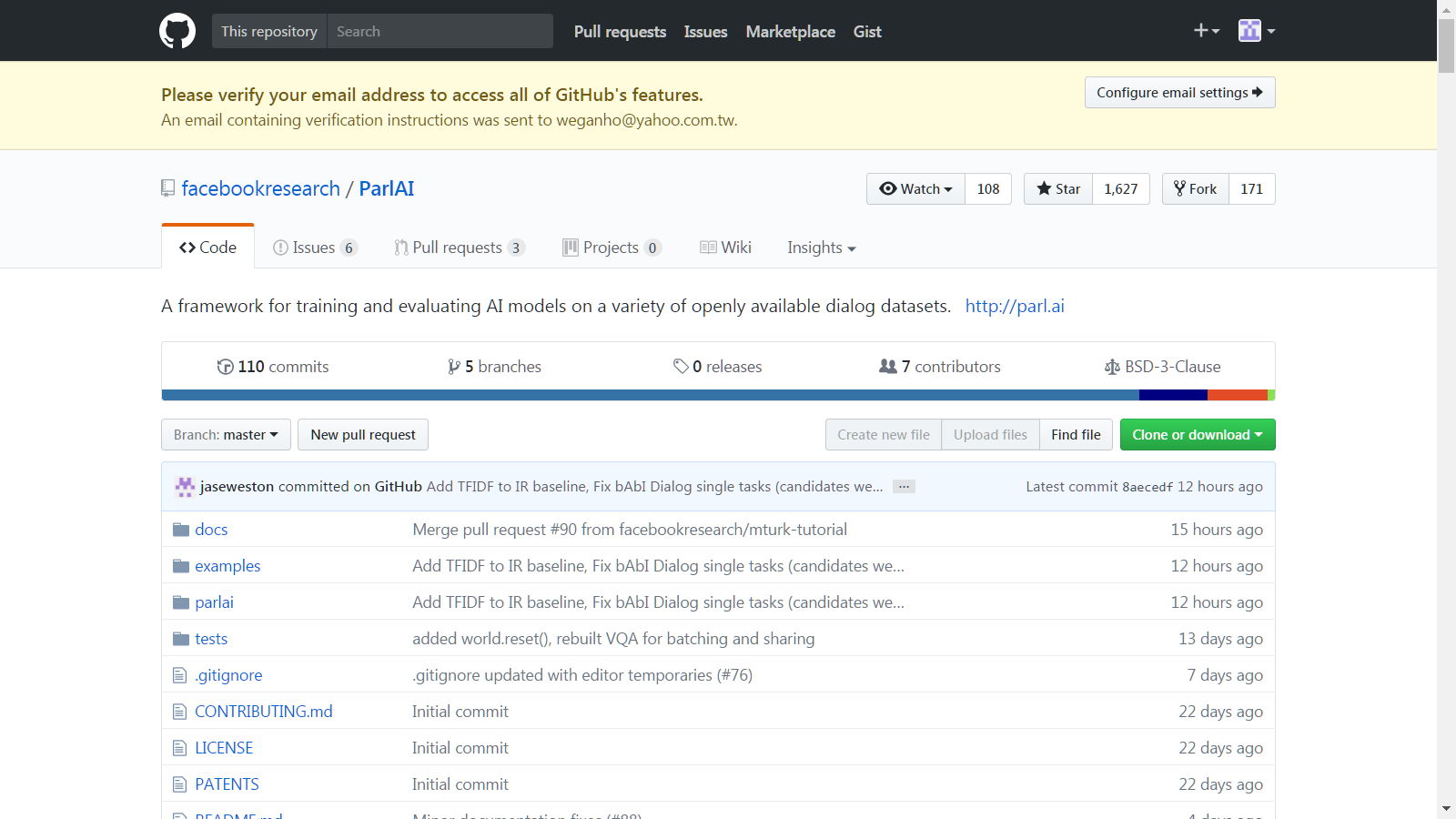Image resolution: width=1456 pixels, height=819 pixels.
Task: Click the license scale icon
Action: click(x=1112, y=367)
